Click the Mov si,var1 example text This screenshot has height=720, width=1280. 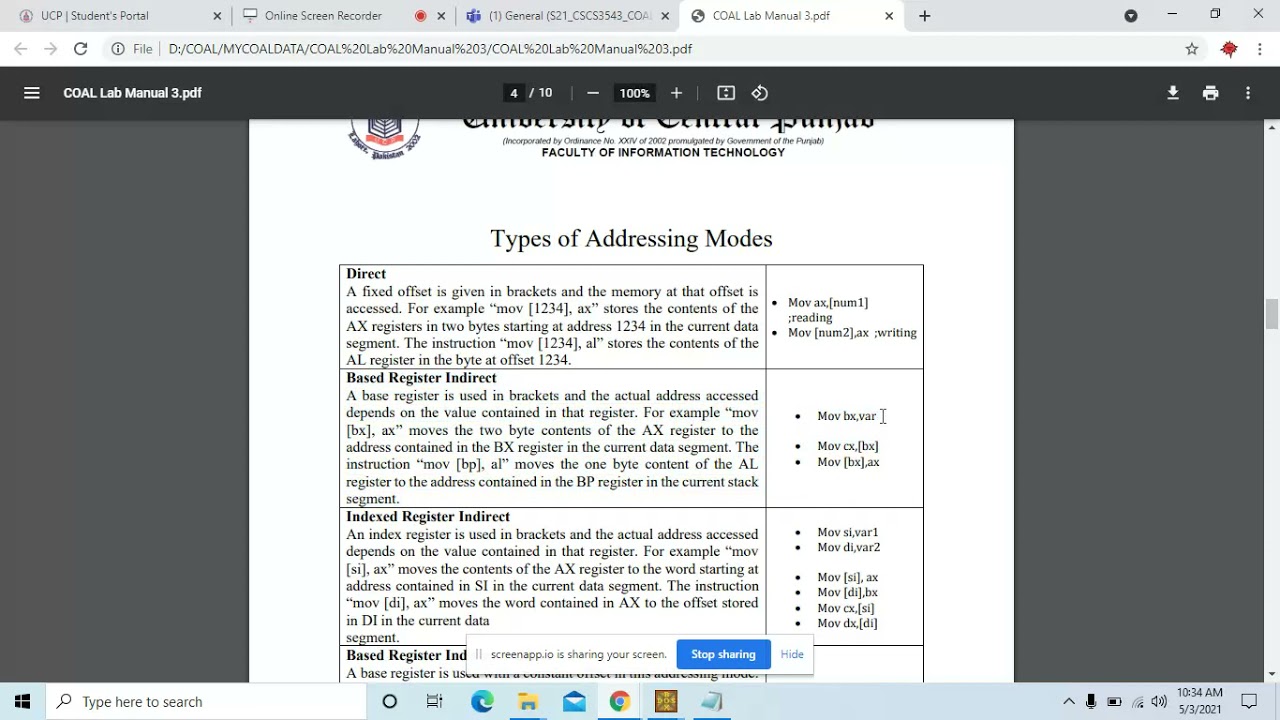point(848,533)
